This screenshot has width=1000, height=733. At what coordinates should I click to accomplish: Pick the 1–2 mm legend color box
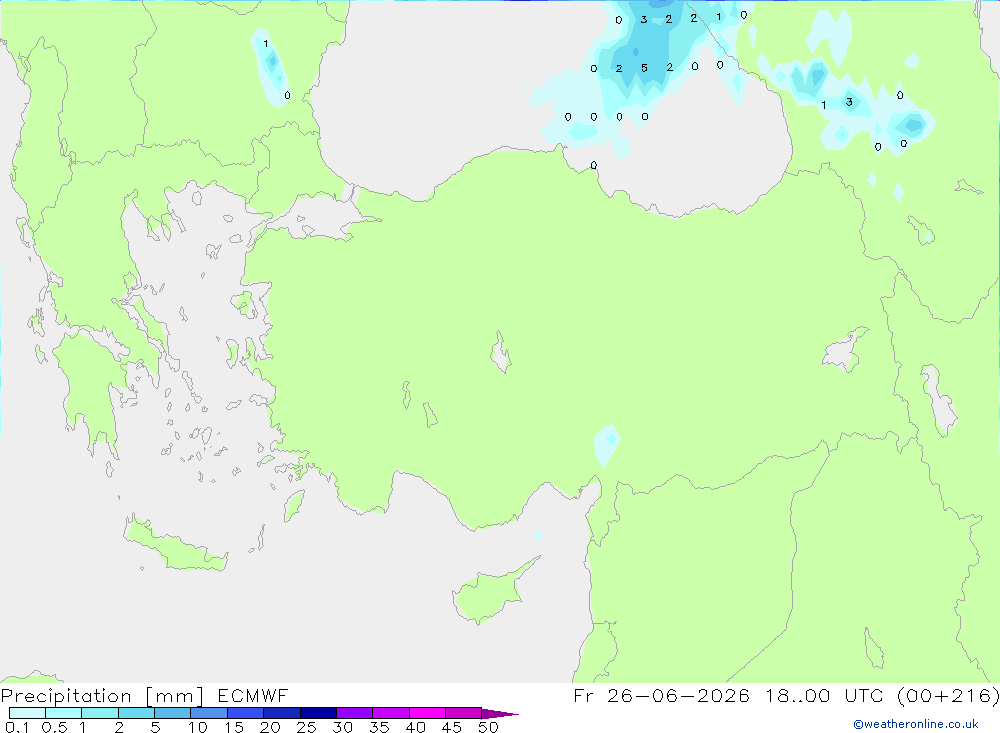click(99, 713)
